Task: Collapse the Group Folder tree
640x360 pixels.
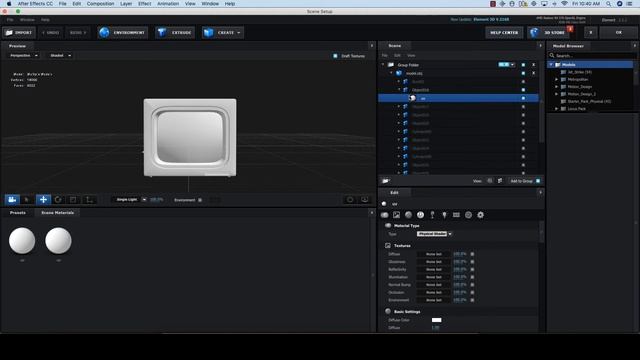Action: [x=383, y=65]
